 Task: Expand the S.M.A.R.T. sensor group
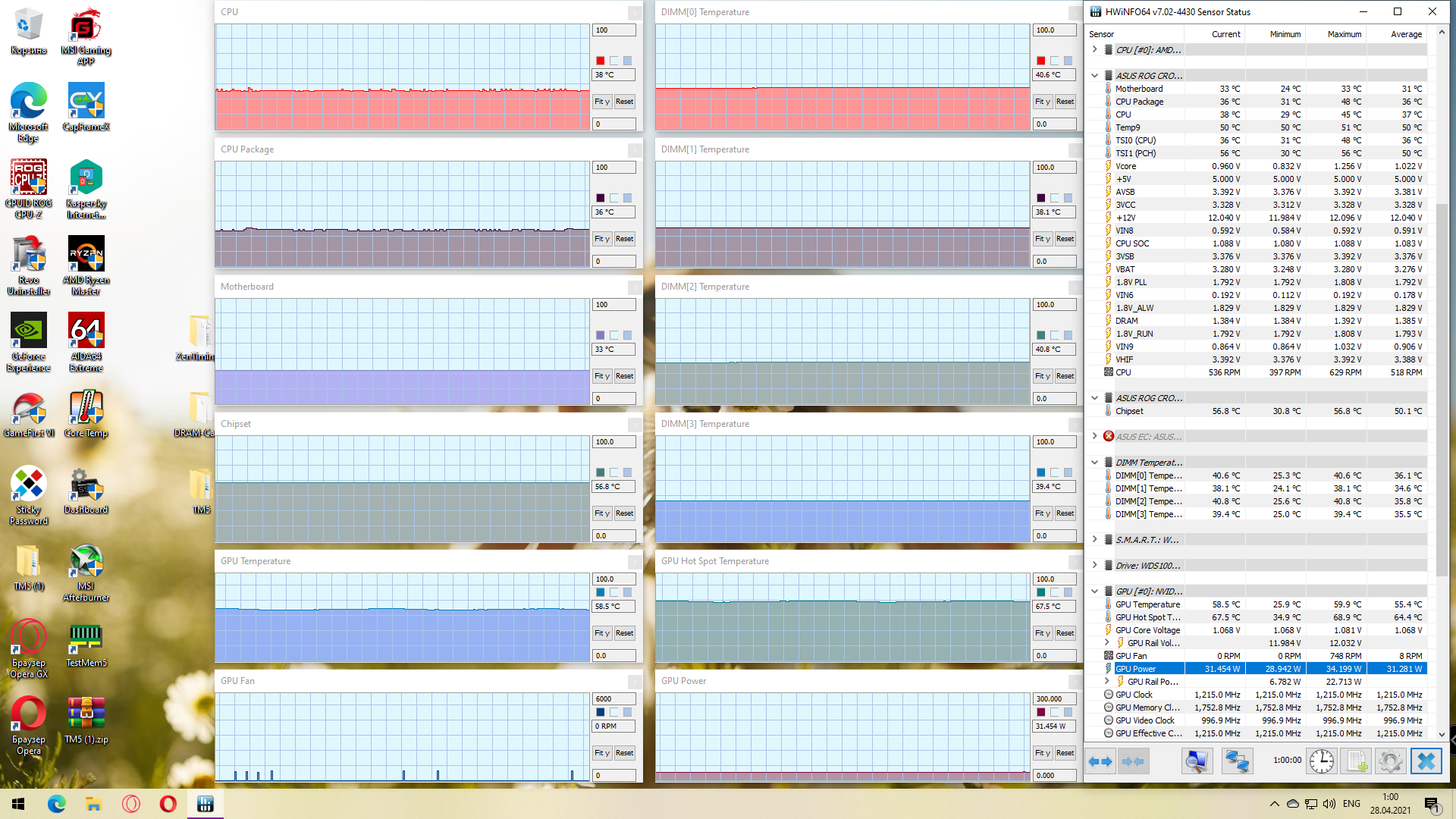tap(1094, 540)
